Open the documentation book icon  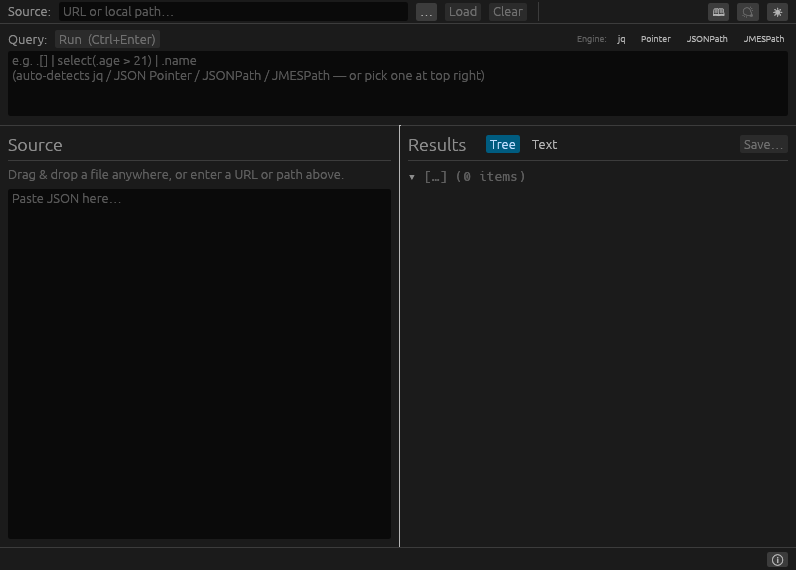click(718, 12)
